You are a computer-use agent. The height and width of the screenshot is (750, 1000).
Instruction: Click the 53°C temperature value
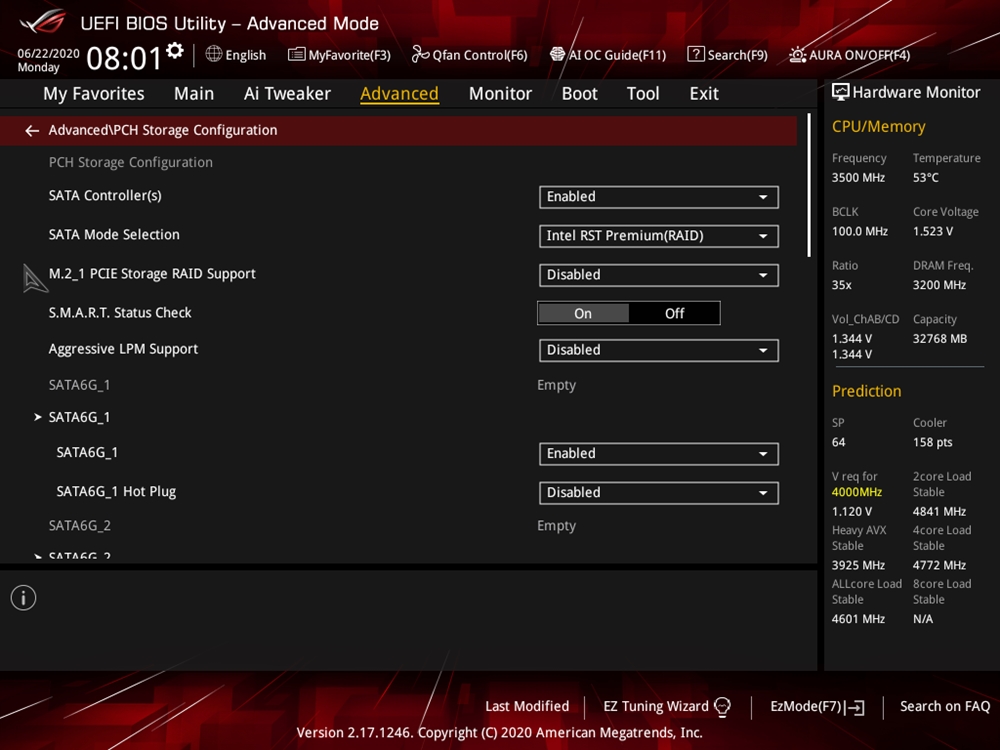(925, 177)
